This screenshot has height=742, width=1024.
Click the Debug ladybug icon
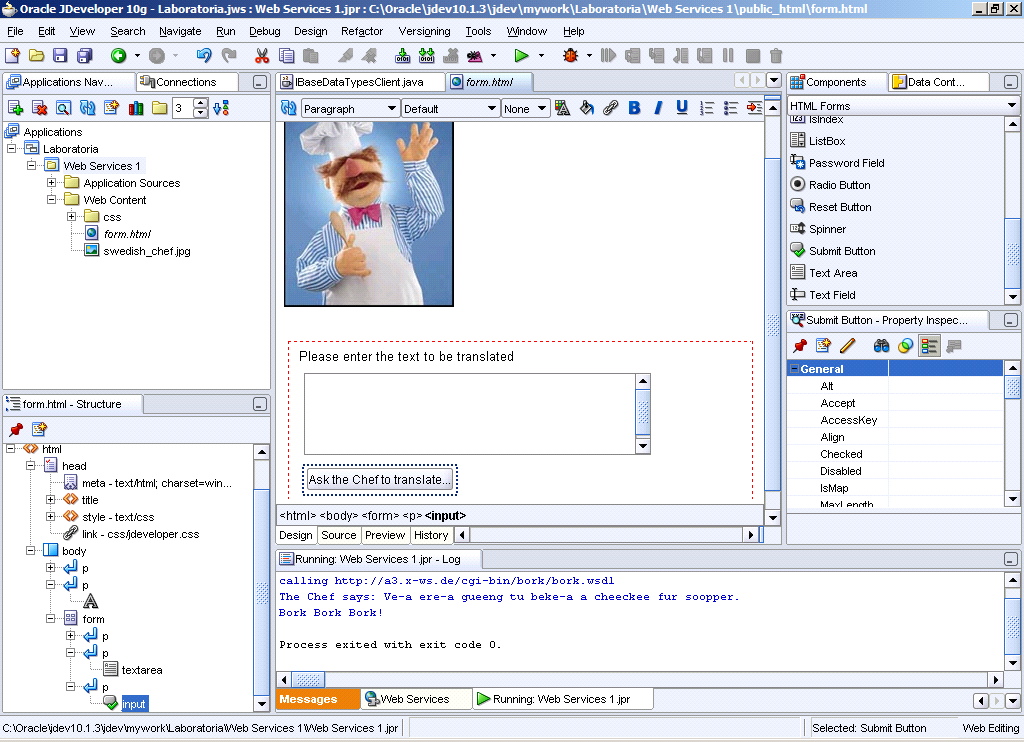pyautogui.click(x=570, y=56)
